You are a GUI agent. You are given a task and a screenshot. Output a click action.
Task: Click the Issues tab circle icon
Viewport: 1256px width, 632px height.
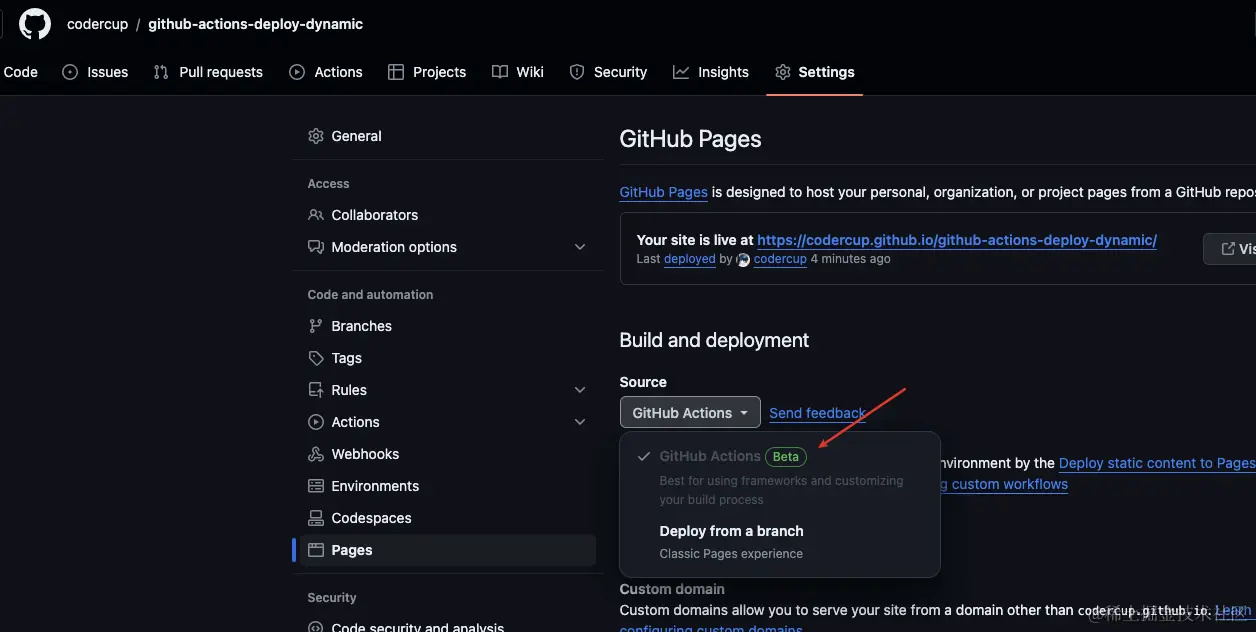click(70, 72)
